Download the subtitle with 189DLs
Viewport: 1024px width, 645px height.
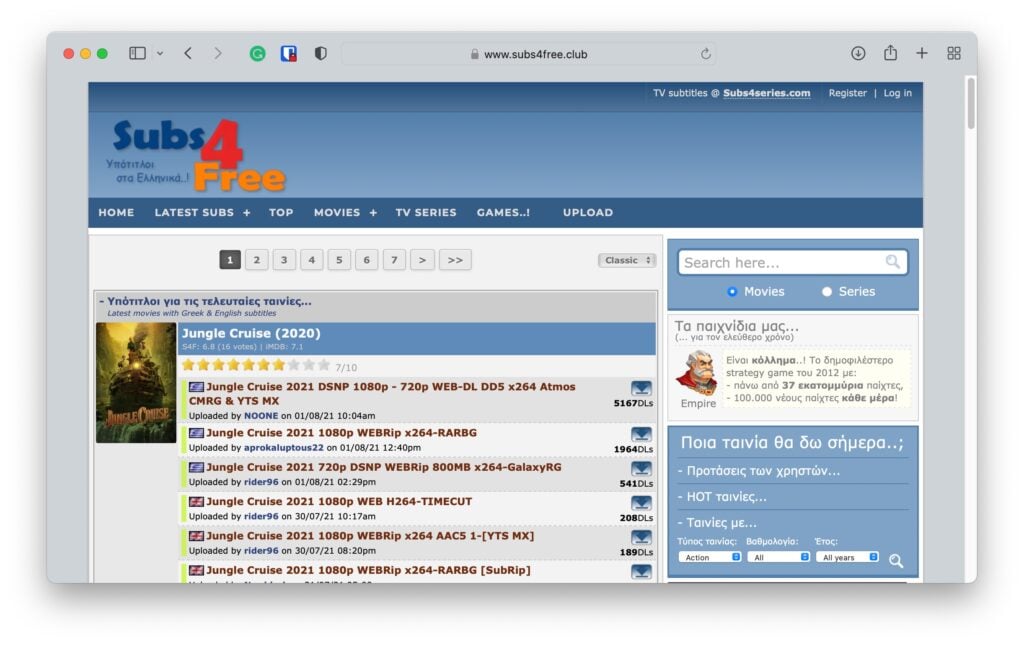(641, 537)
